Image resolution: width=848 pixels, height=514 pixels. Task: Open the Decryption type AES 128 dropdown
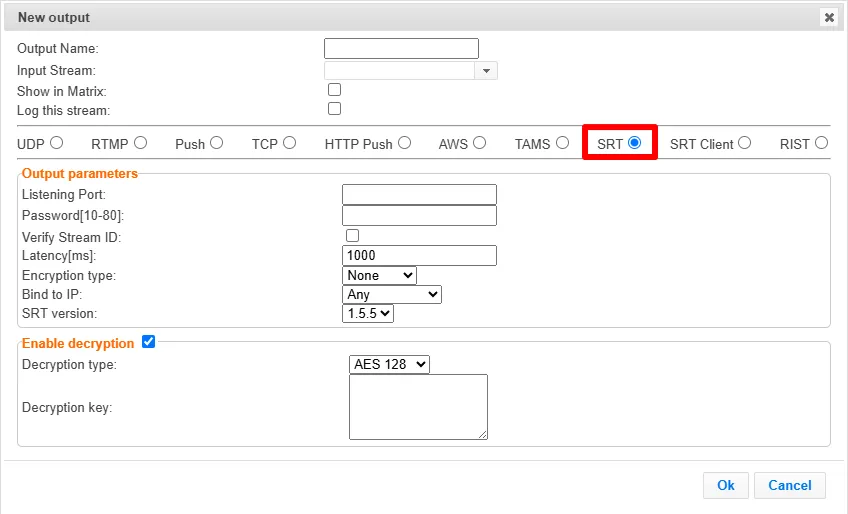click(x=389, y=365)
